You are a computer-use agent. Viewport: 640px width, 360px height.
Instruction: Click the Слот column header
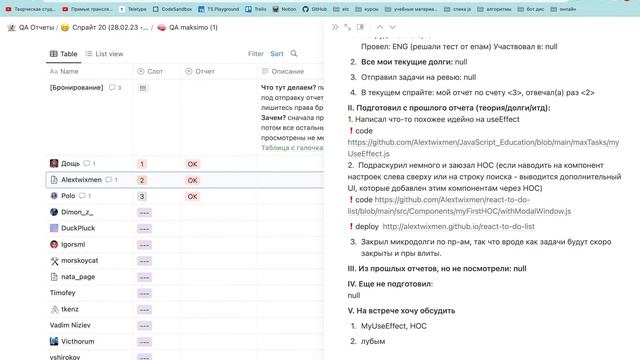(x=150, y=71)
